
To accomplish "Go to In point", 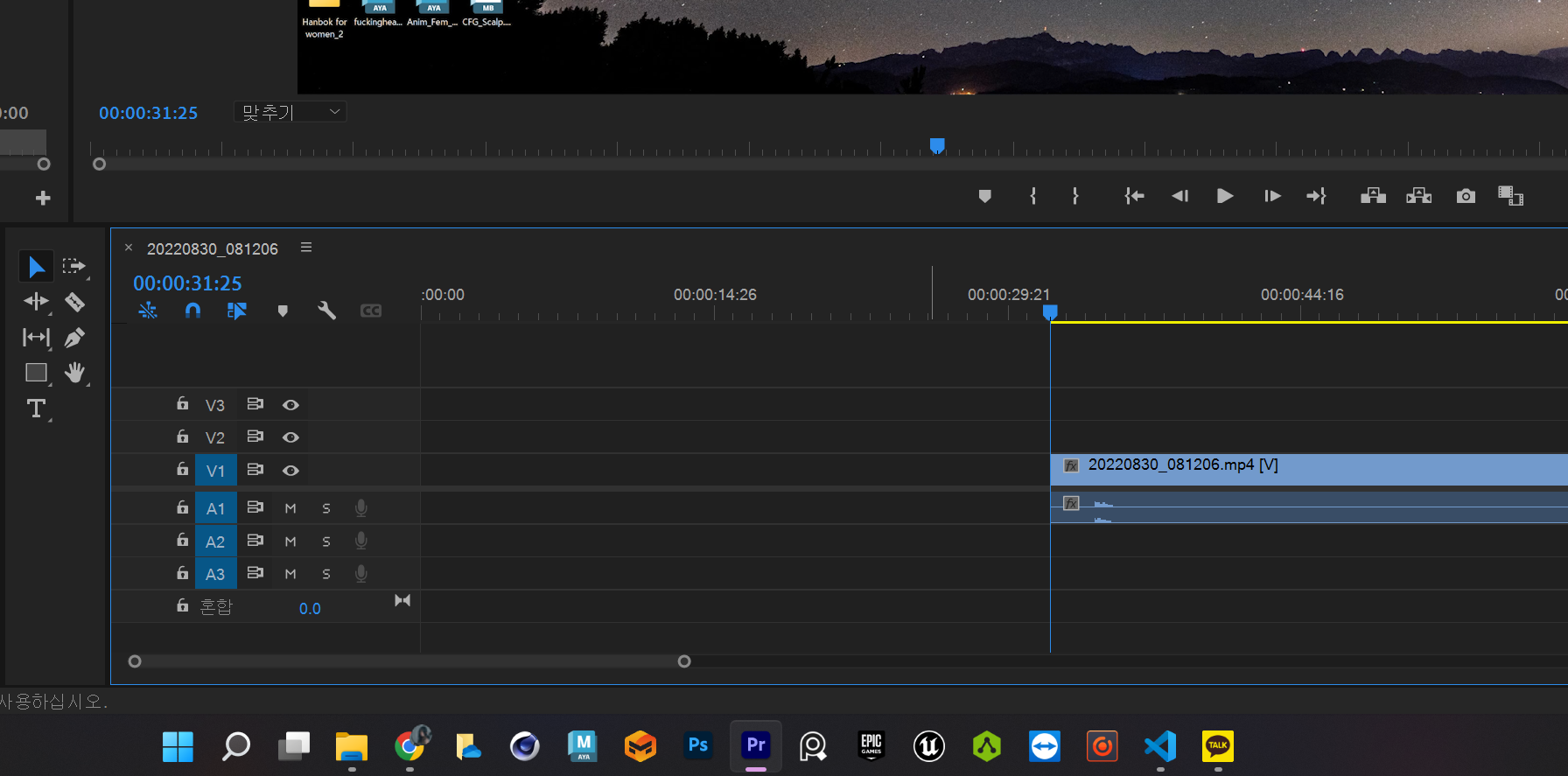I will point(1134,196).
